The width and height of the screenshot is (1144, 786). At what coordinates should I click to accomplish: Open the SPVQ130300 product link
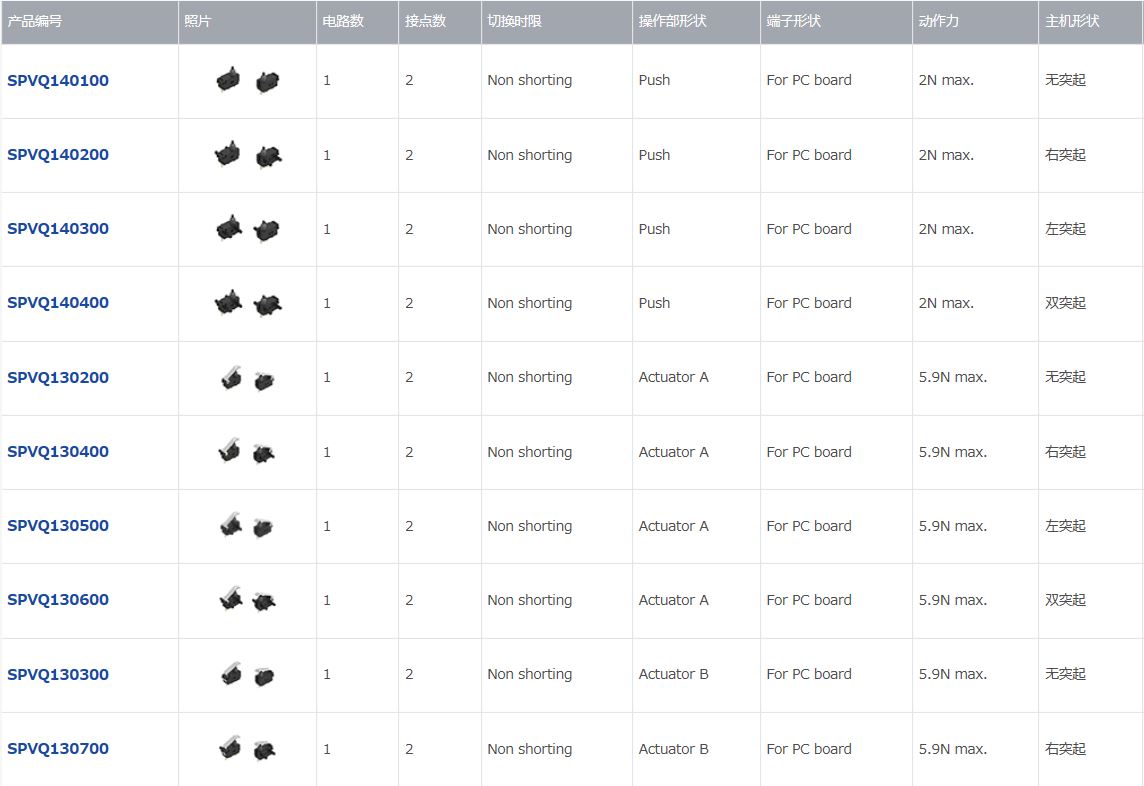click(58, 674)
